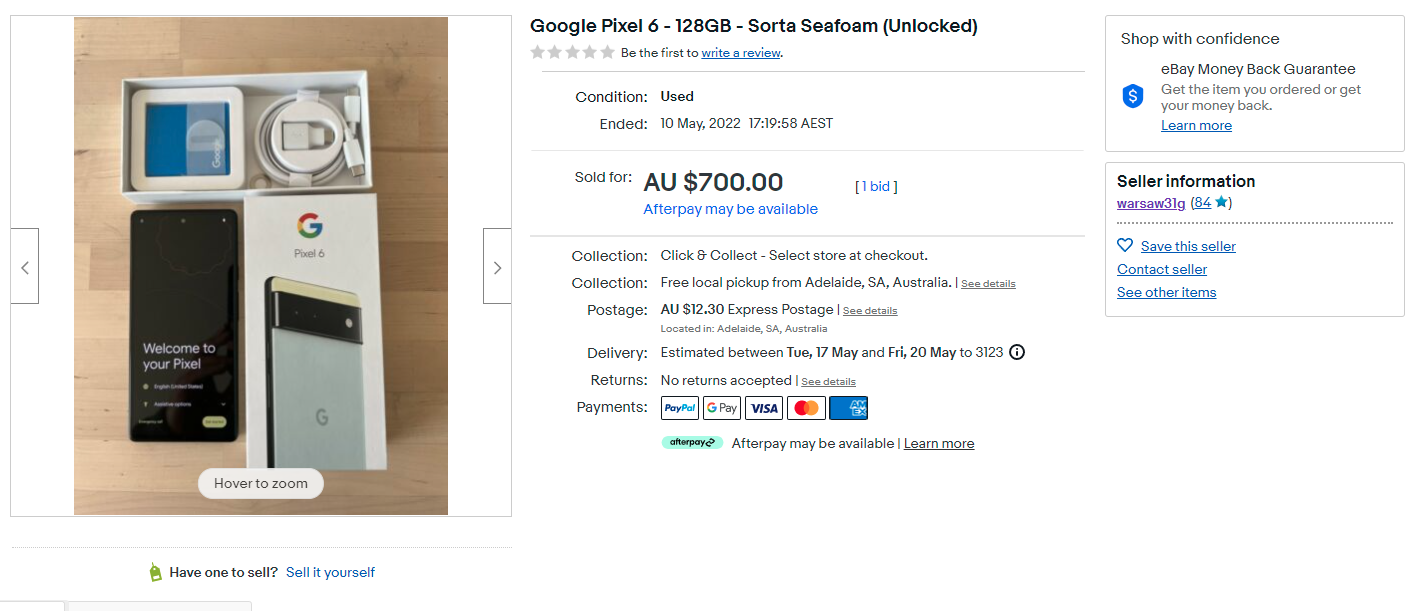The height and width of the screenshot is (611, 1411).
Task: Show the next product photo arrow
Action: 497,266
